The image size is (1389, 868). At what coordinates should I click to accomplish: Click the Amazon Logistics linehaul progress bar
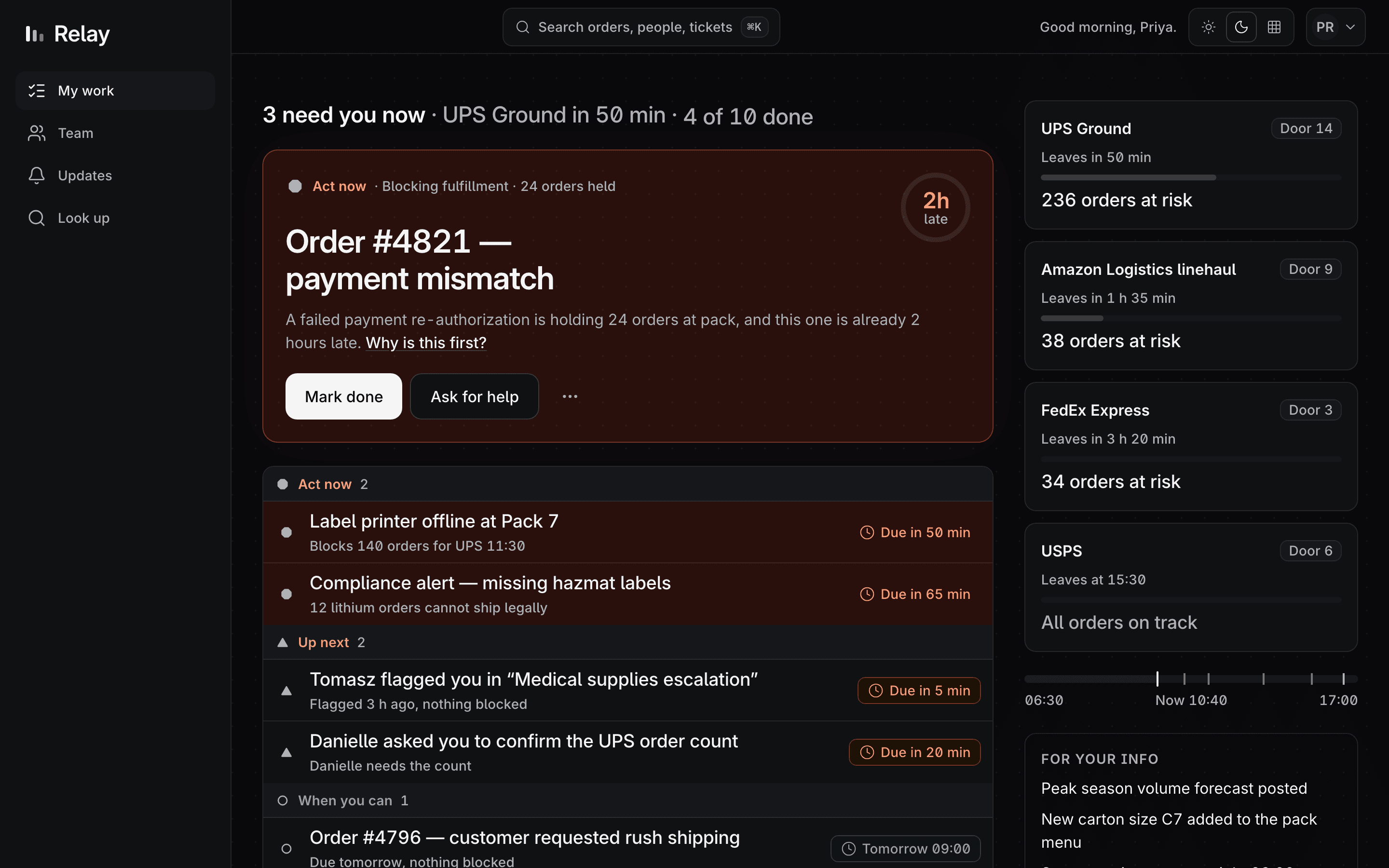pyautogui.click(x=1191, y=318)
